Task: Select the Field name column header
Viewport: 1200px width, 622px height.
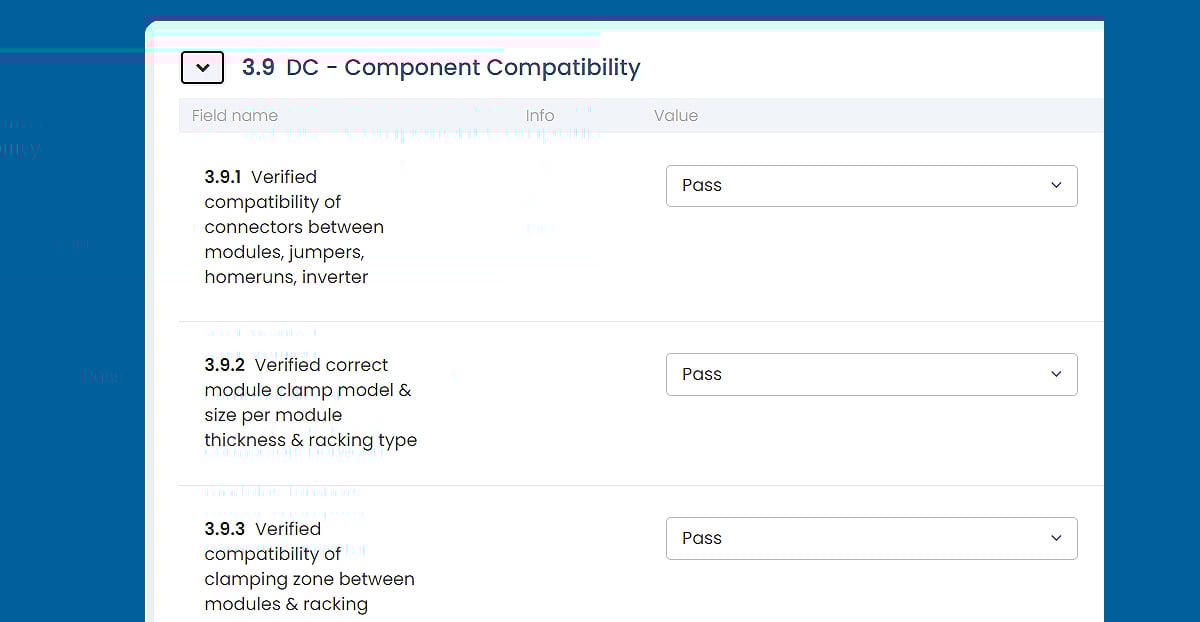Action: pyautogui.click(x=234, y=115)
